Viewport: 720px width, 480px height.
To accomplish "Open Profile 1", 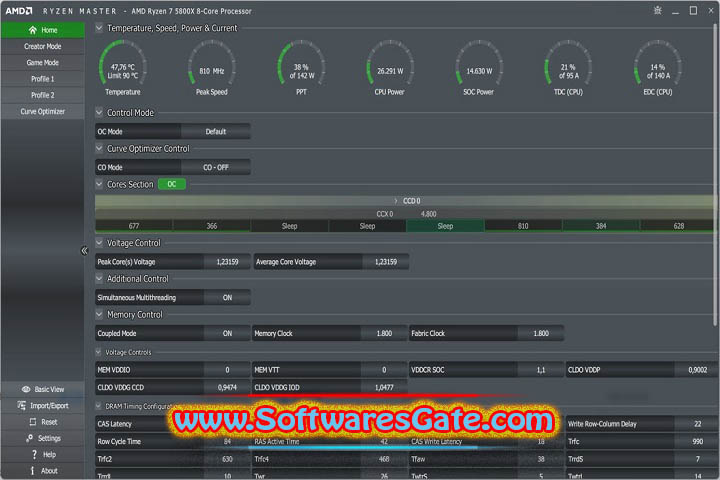I will pyautogui.click(x=43, y=79).
